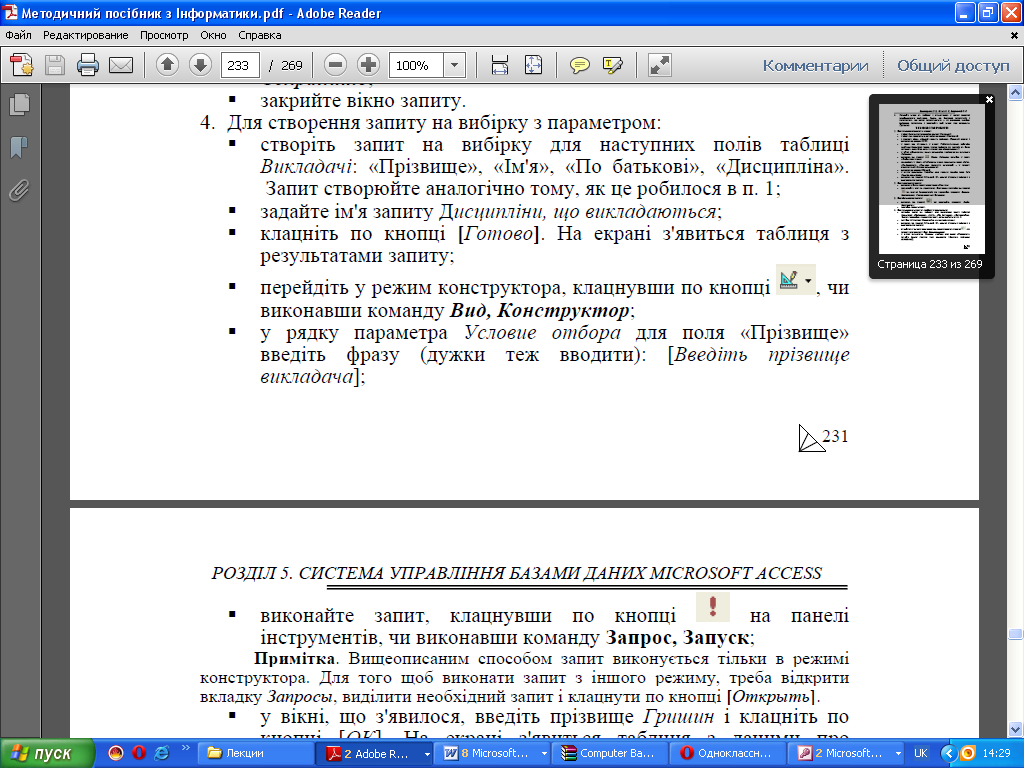Open the Справка menu
This screenshot has width=1024, height=768.
point(259,35)
